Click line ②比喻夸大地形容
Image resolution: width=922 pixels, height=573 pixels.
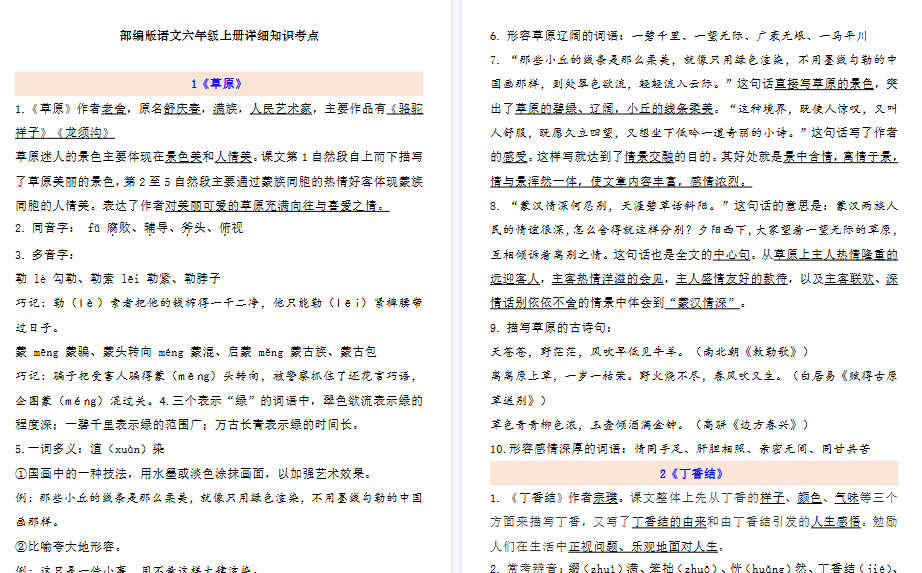coord(69,547)
